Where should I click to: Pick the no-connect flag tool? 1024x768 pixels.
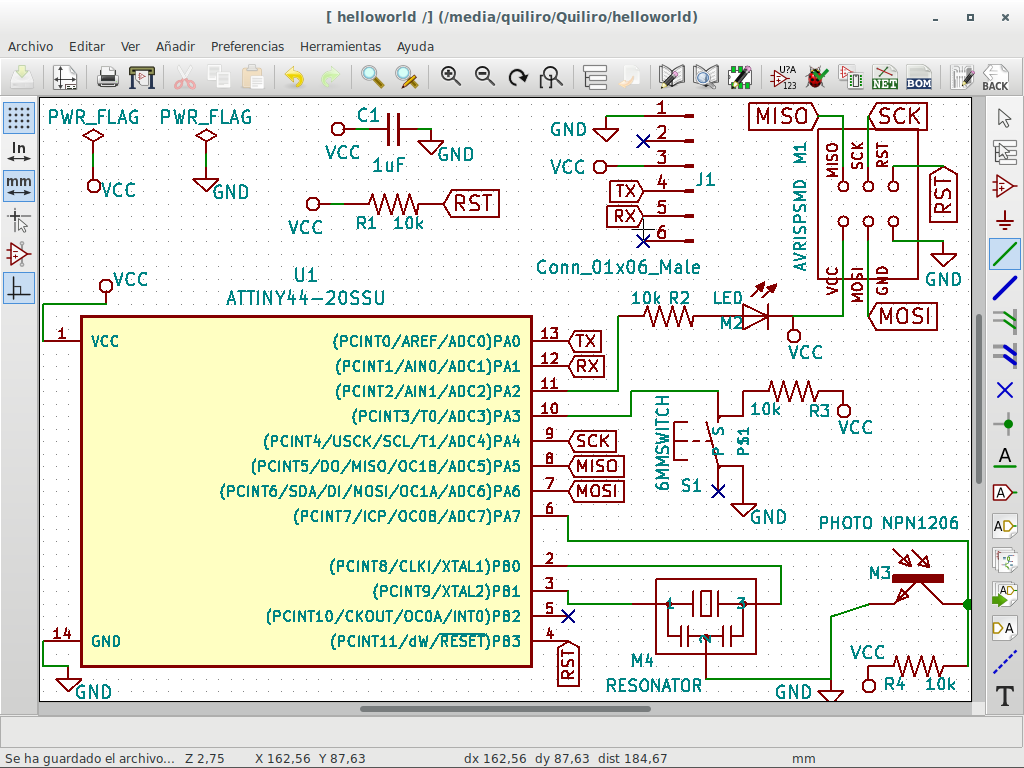[1004, 390]
